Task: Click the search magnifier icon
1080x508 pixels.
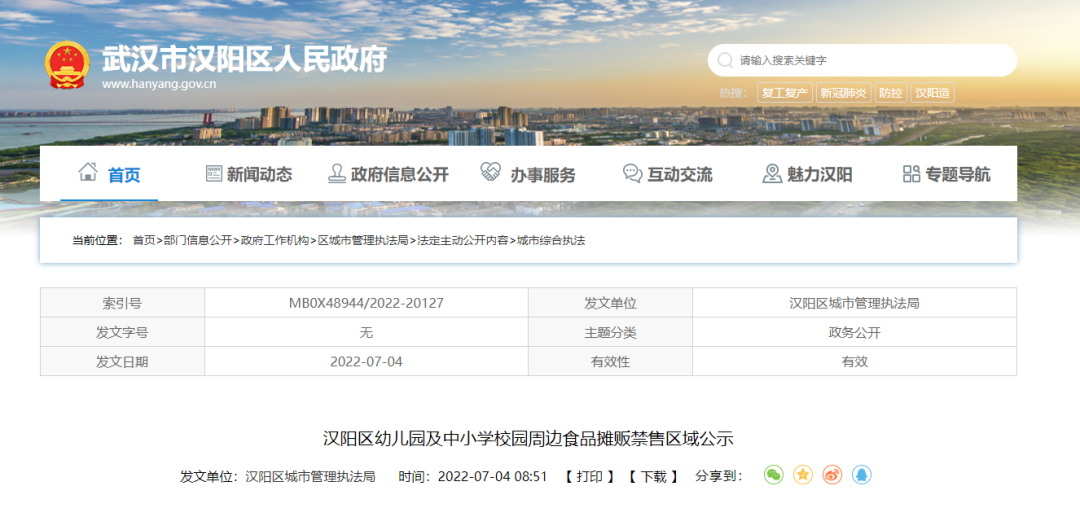Action: click(x=724, y=60)
